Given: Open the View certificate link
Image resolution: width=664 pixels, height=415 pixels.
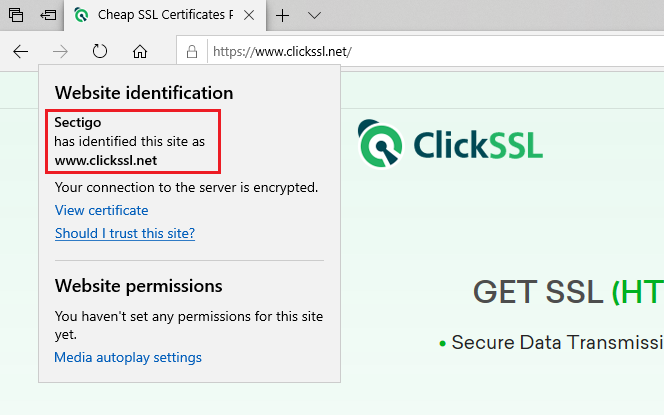Looking at the screenshot, I should click(x=102, y=210).
